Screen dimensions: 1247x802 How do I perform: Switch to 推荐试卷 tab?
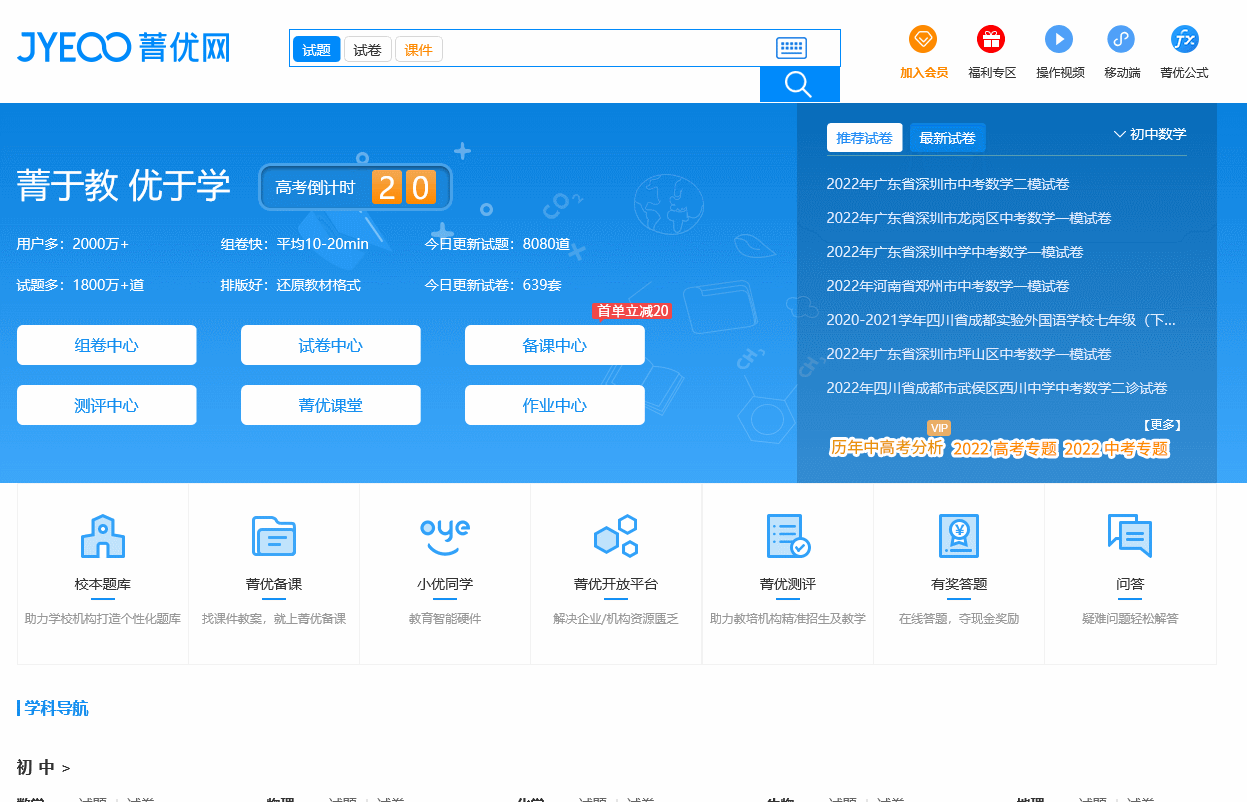[x=865, y=138]
